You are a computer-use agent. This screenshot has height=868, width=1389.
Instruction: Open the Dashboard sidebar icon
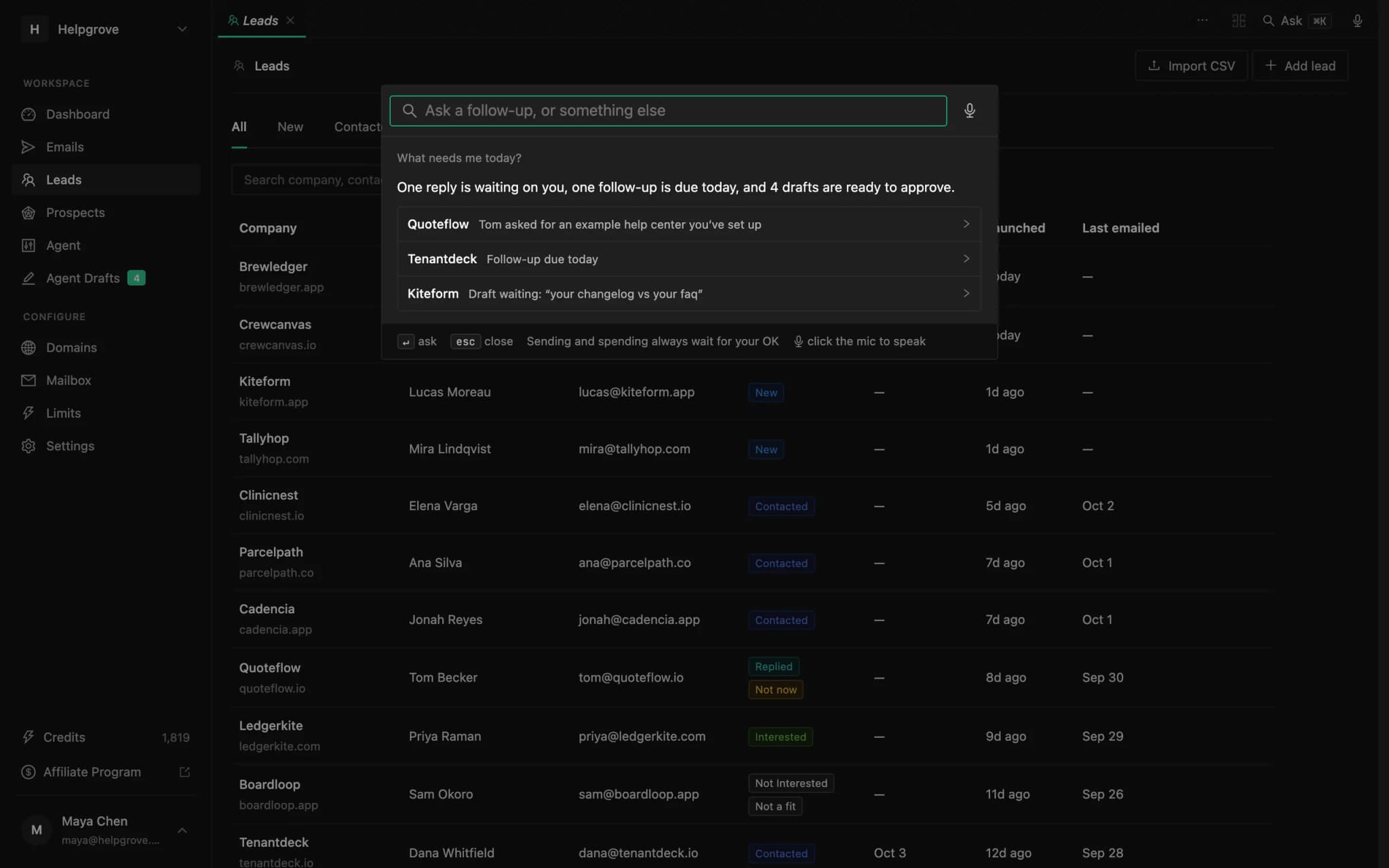point(28,115)
